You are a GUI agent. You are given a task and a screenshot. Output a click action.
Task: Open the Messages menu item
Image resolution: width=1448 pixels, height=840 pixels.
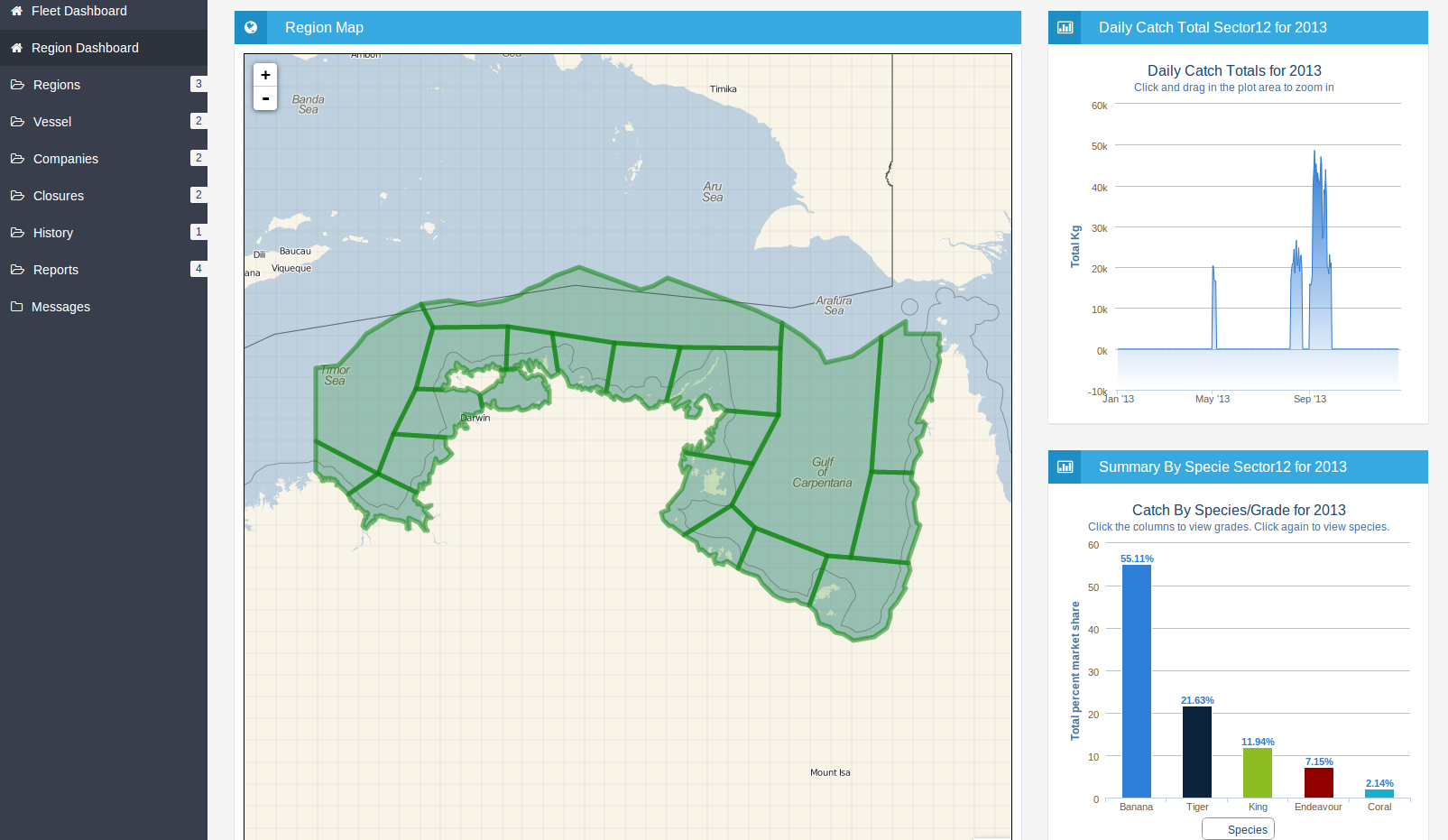point(104,307)
